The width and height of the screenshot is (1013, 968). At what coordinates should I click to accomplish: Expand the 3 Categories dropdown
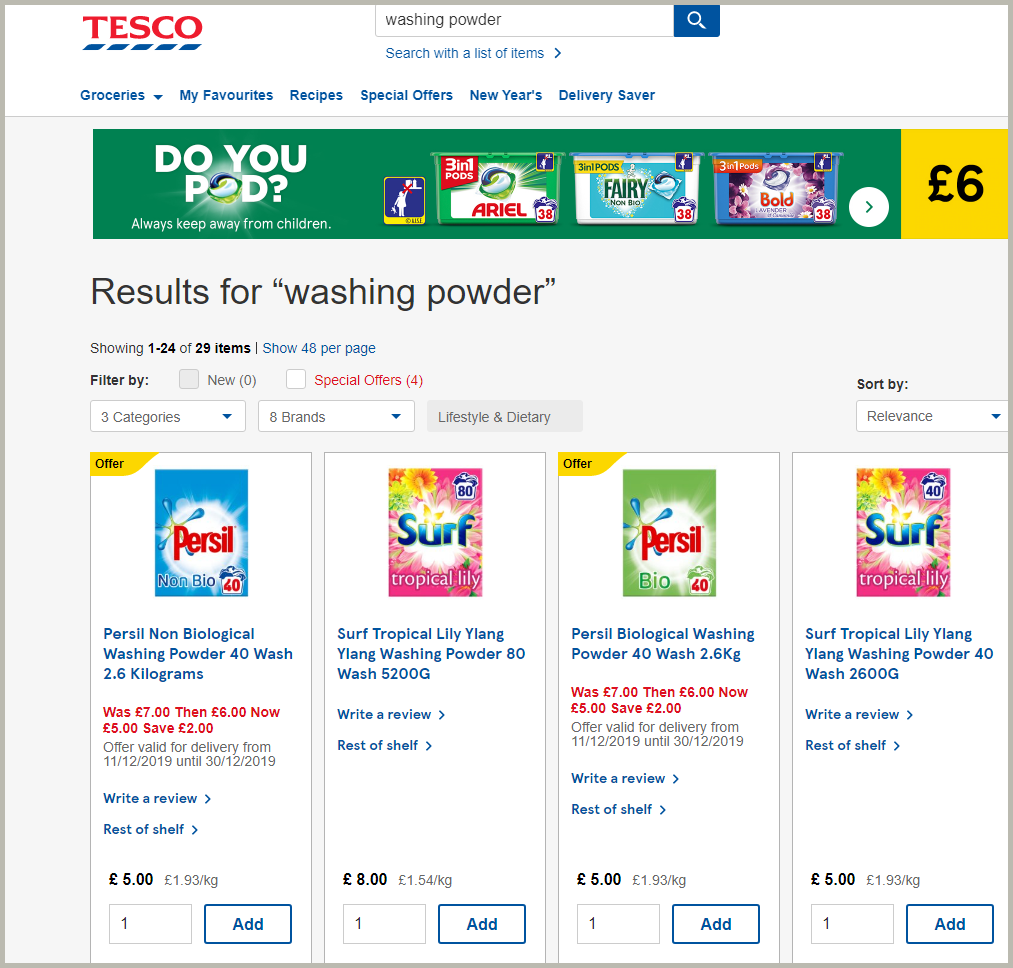tap(167, 417)
